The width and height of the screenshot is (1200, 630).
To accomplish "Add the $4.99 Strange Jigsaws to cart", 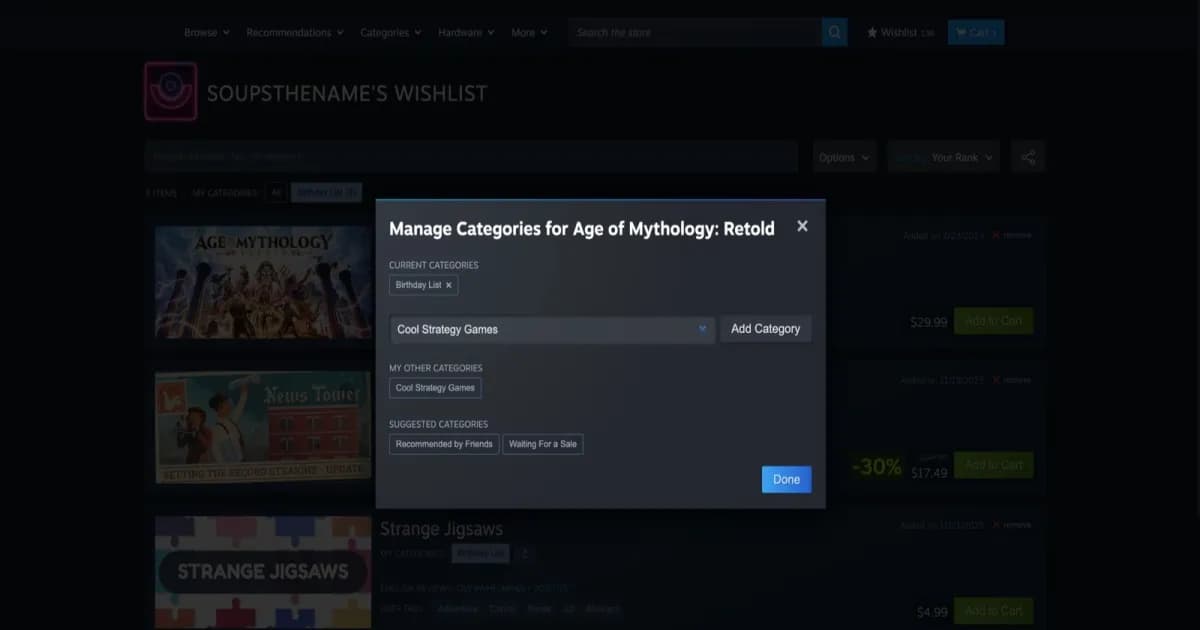I will (994, 610).
